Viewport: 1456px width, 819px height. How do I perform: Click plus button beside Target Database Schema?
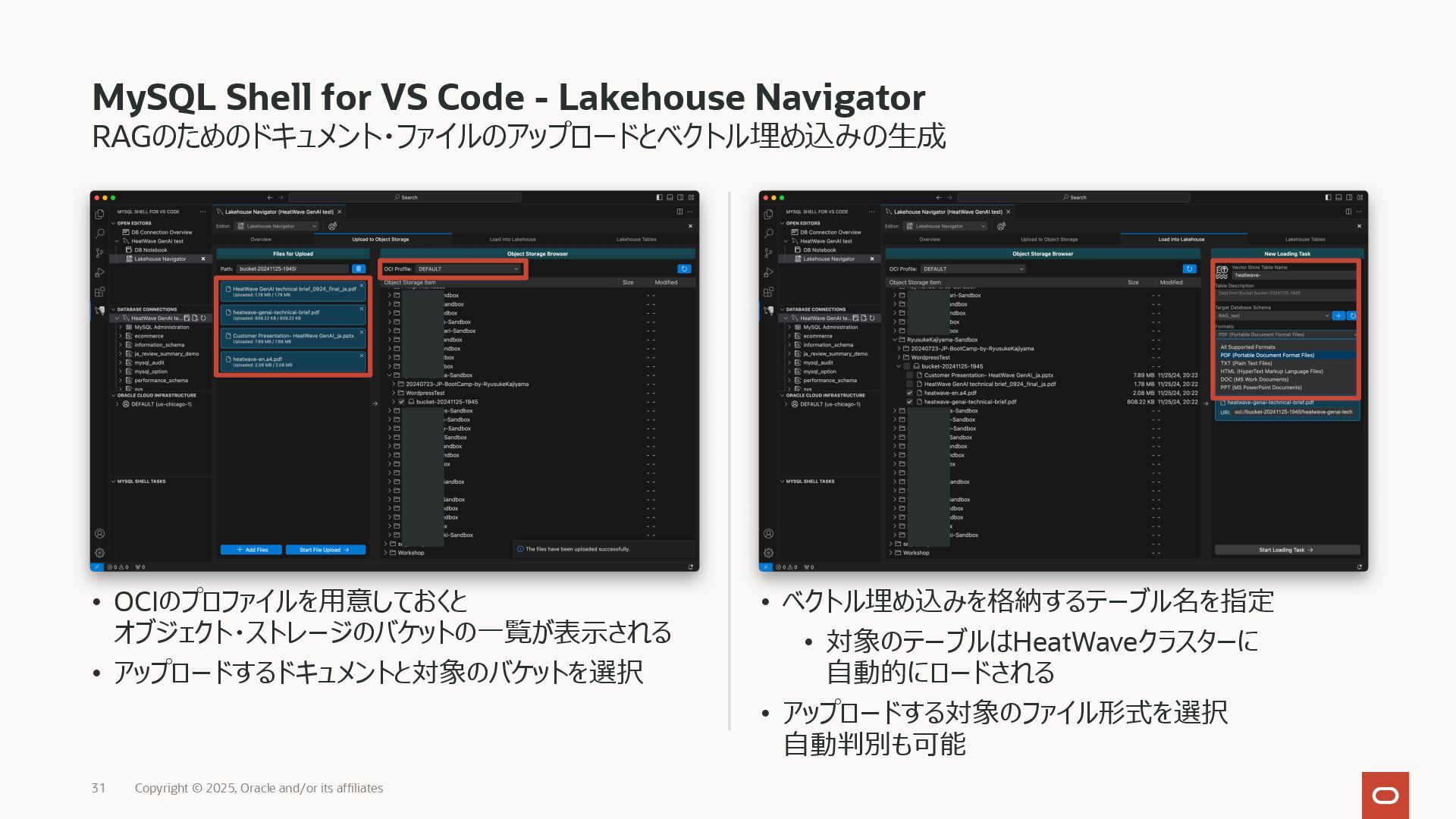1339,315
